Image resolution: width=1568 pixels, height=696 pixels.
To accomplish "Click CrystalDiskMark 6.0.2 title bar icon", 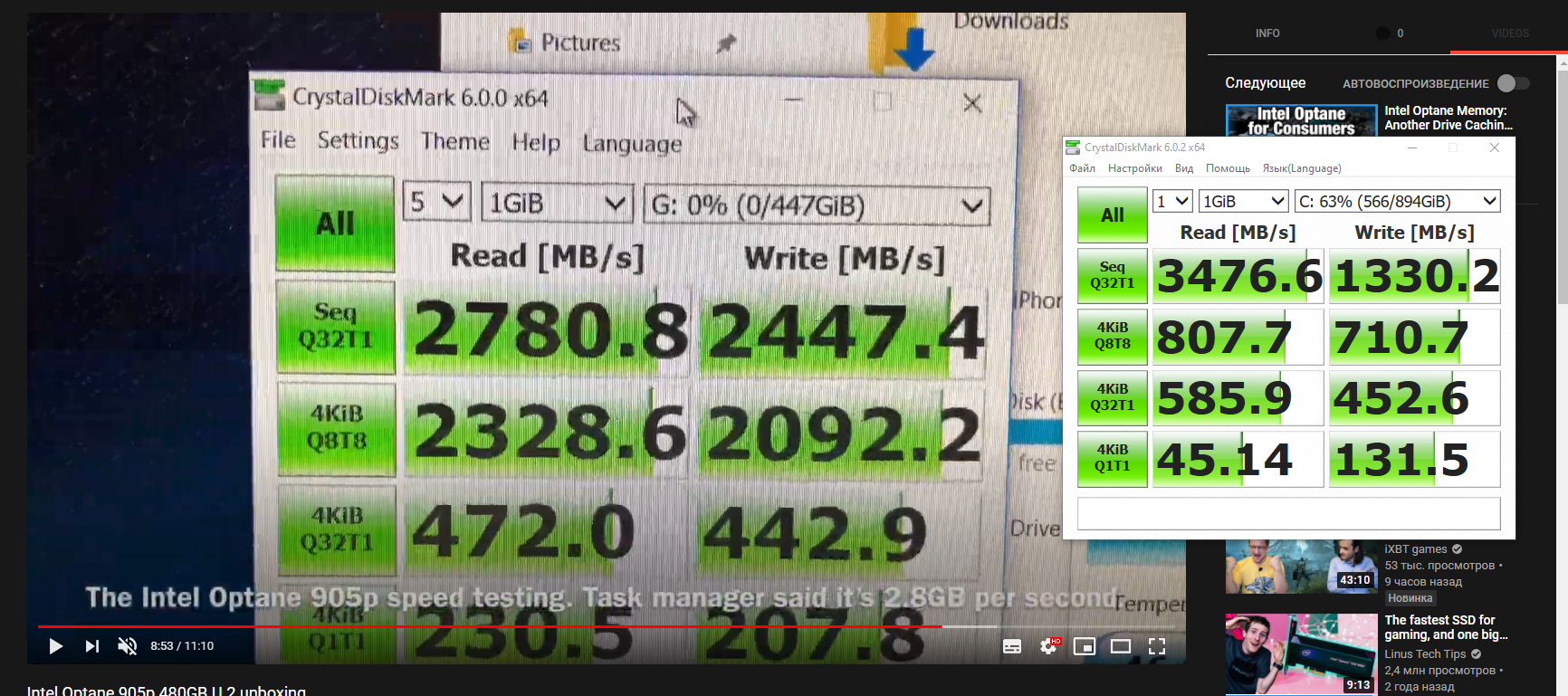I will pos(1073,148).
